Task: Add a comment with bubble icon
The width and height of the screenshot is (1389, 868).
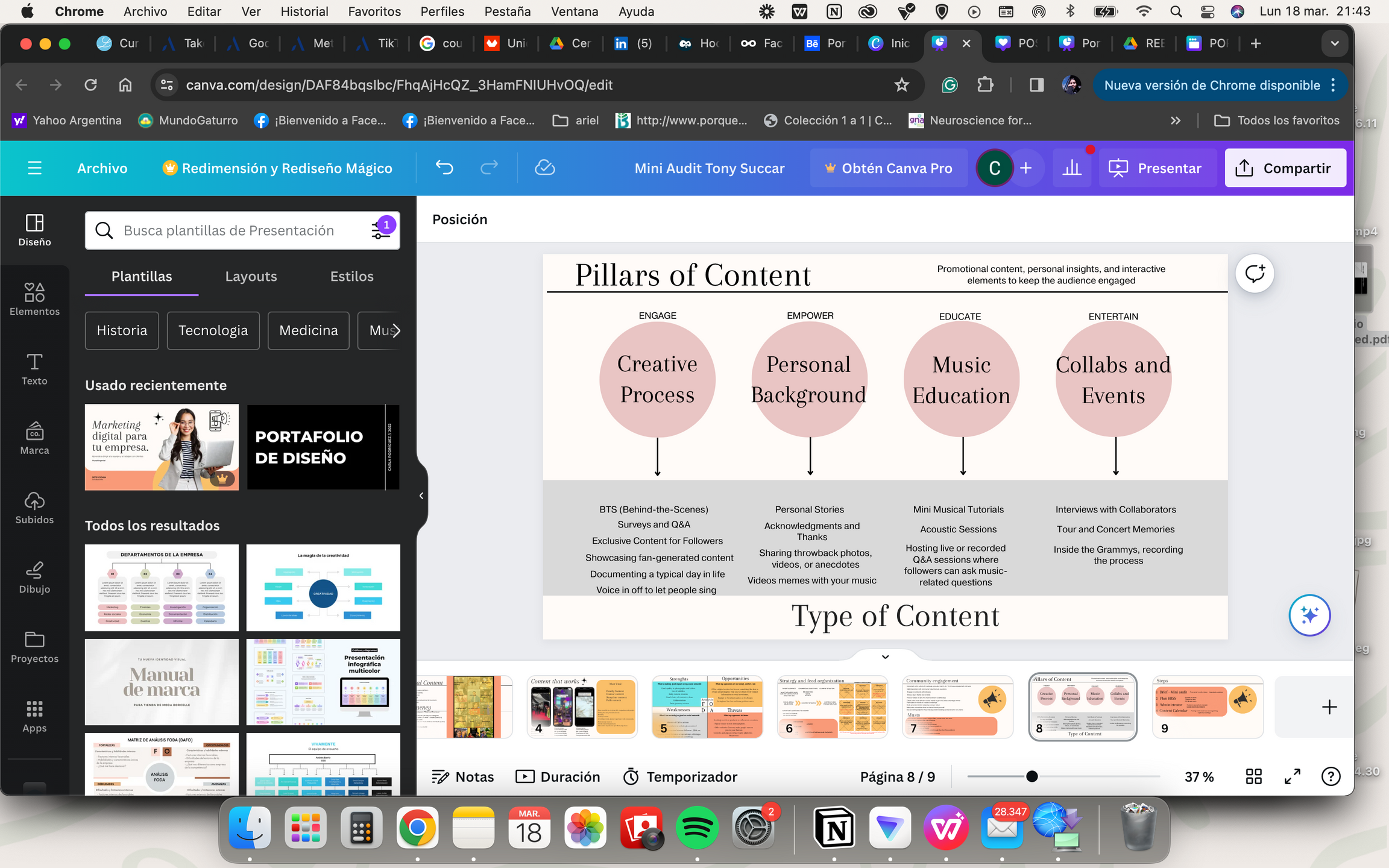Action: click(1255, 274)
